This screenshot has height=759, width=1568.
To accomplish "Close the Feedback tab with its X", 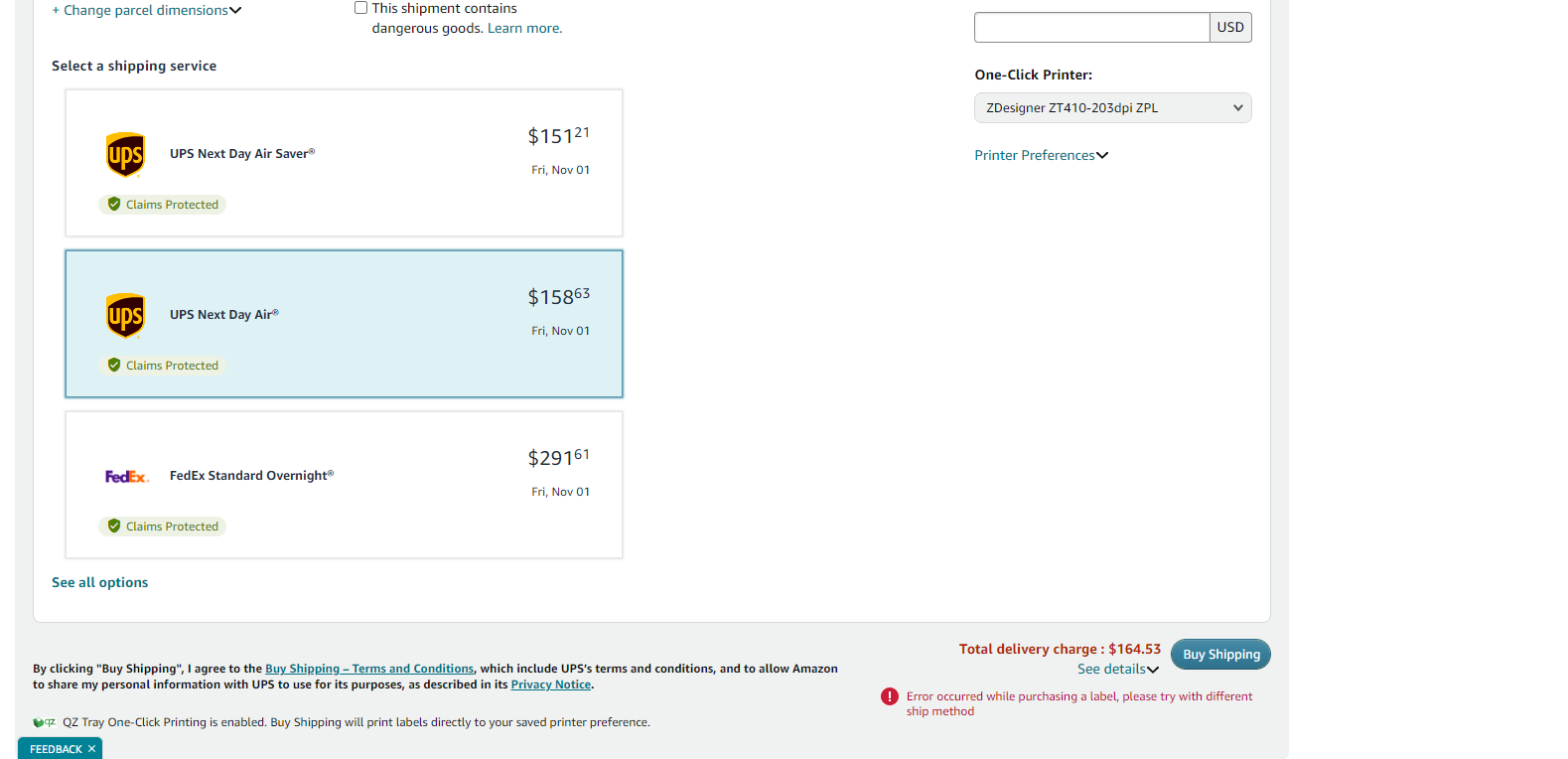I will tap(91, 749).
